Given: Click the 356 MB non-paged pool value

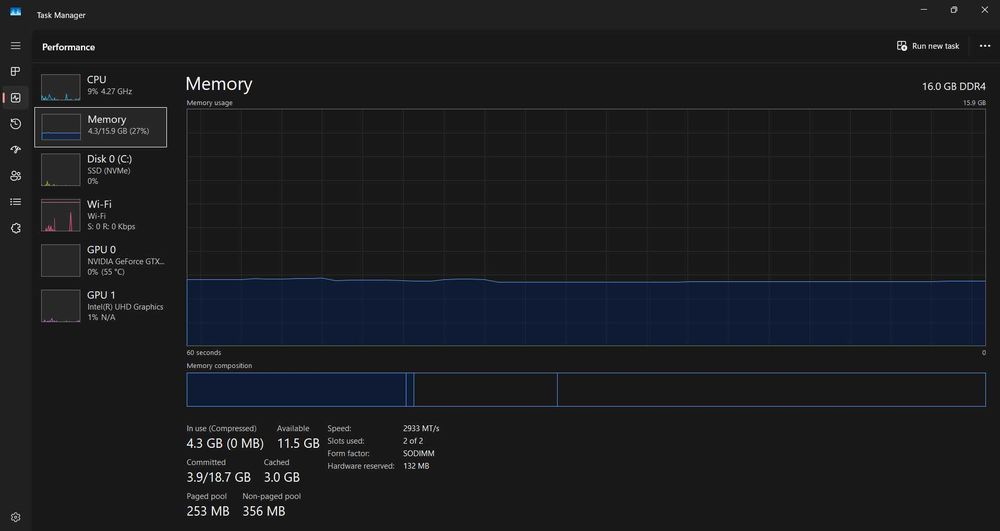Looking at the screenshot, I should [x=263, y=511].
